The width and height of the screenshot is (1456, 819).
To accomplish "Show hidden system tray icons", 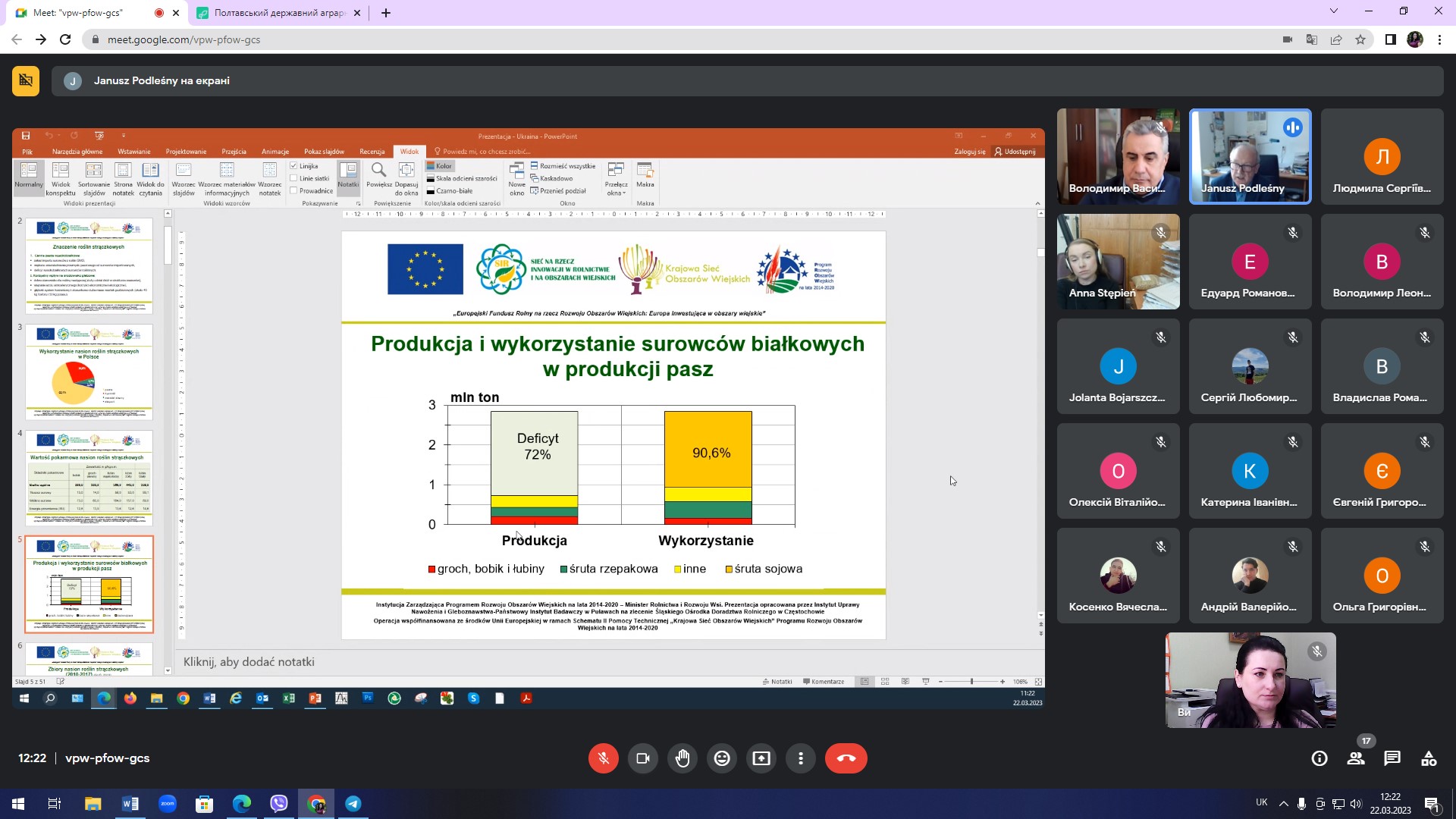I will (x=1283, y=804).
